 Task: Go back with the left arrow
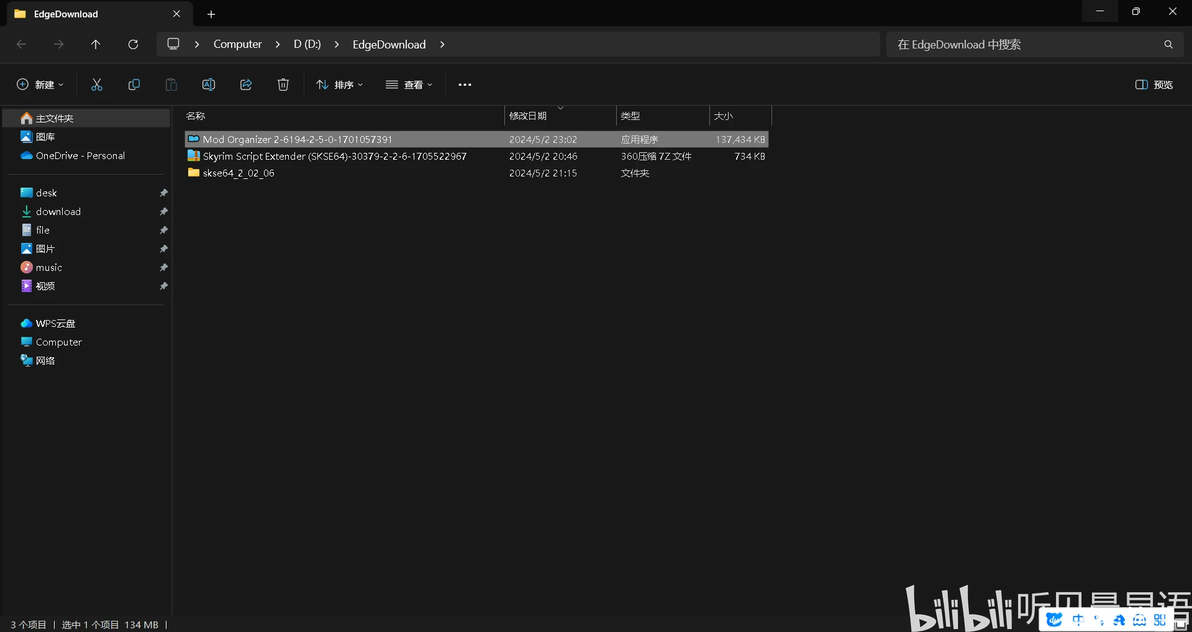click(21, 44)
